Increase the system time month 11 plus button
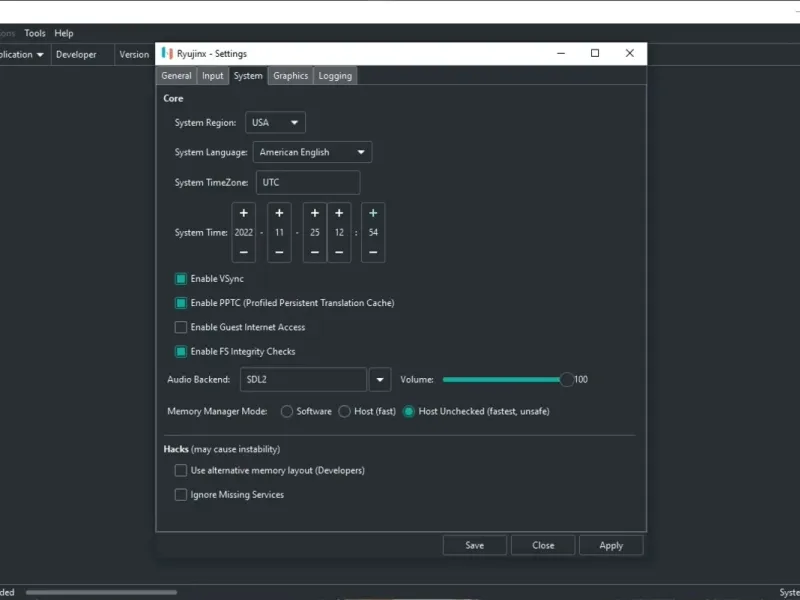This screenshot has width=800, height=600. click(x=279, y=213)
